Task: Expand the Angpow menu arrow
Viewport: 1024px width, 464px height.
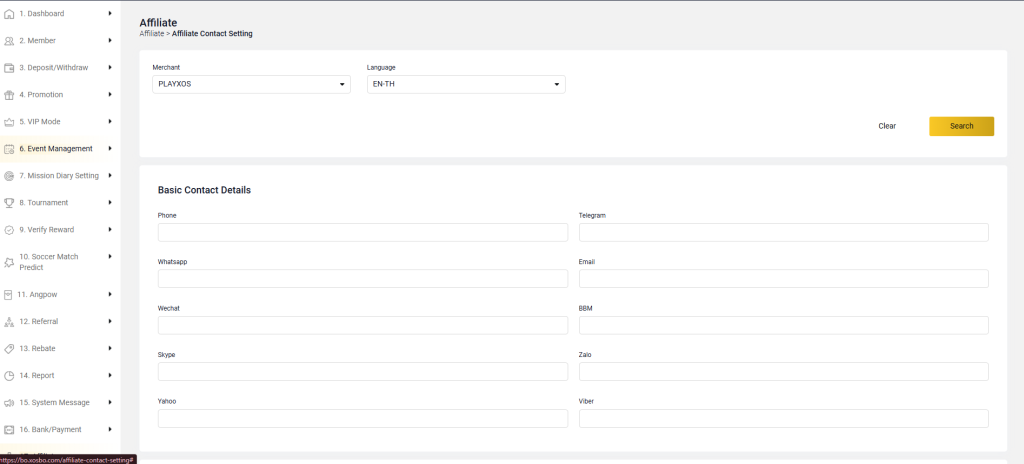Action: click(110, 294)
